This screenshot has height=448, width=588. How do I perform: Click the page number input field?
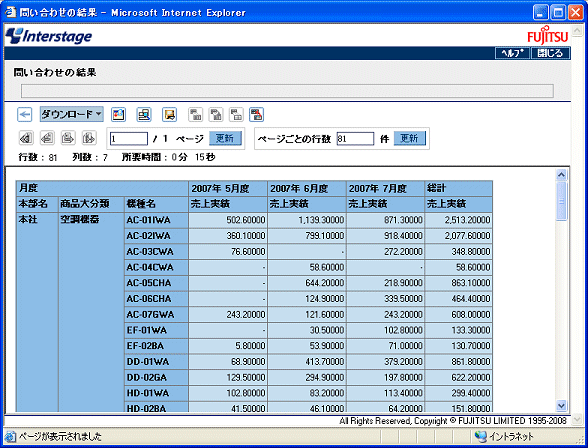[x=129, y=139]
